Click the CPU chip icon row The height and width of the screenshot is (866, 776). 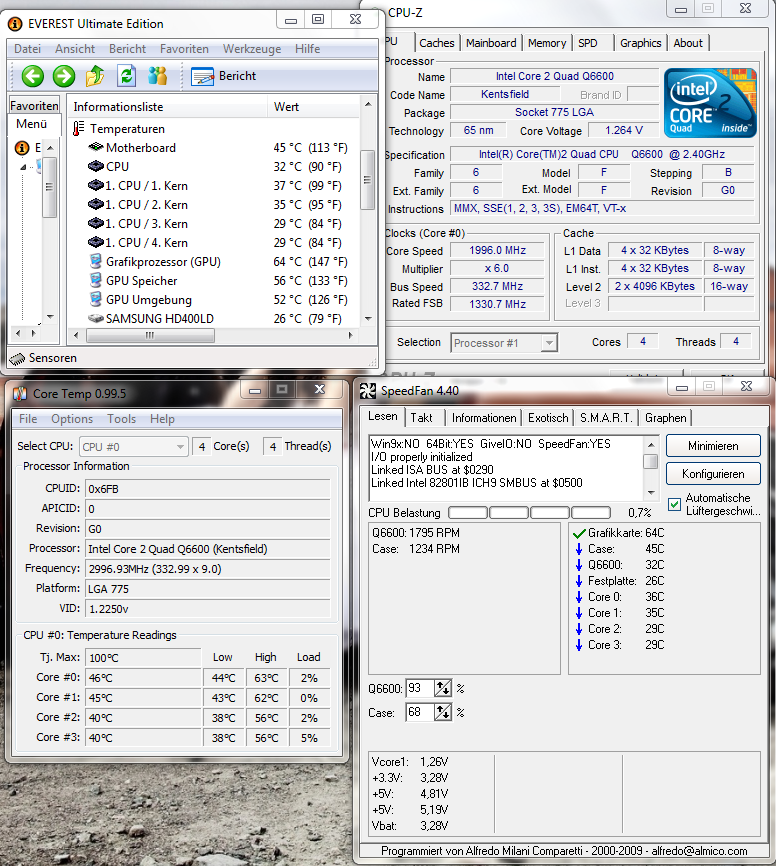coord(96,166)
